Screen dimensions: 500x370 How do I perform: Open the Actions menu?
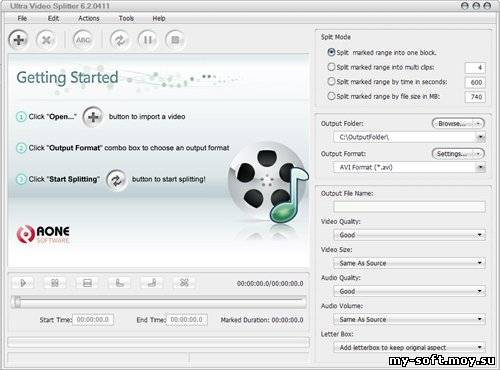click(89, 18)
